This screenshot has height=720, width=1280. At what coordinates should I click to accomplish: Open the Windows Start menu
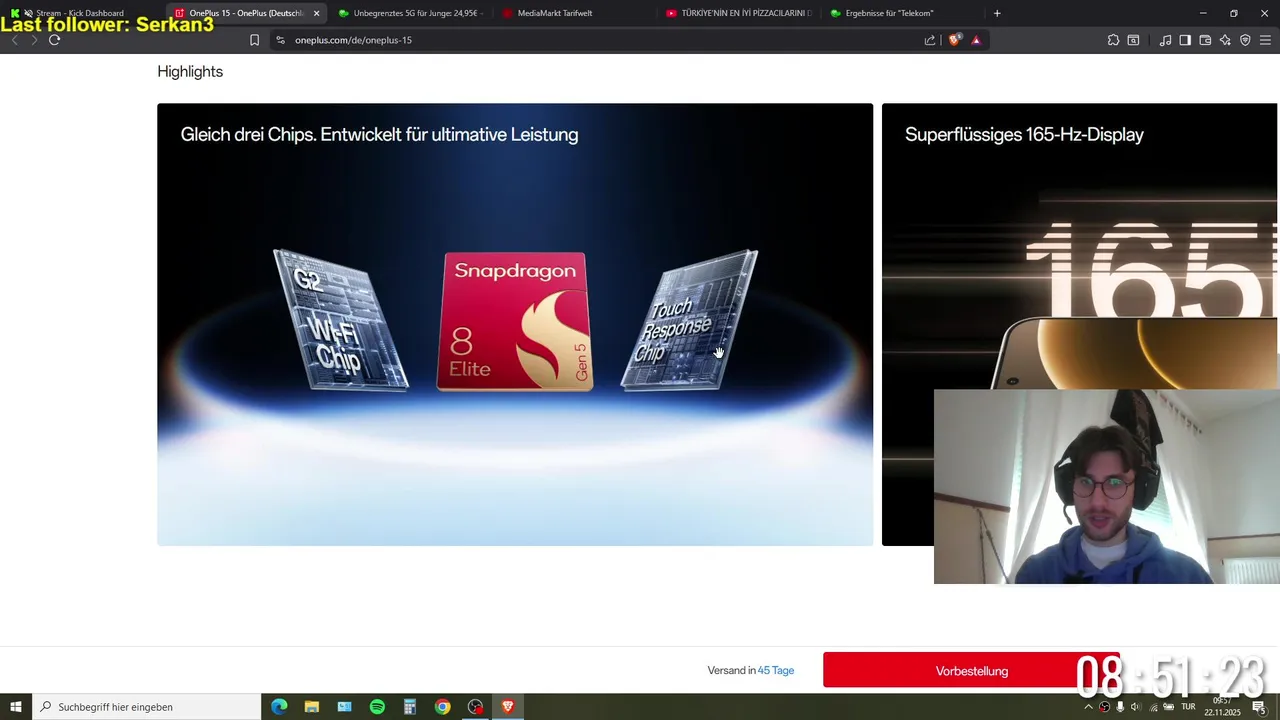[x=15, y=707]
